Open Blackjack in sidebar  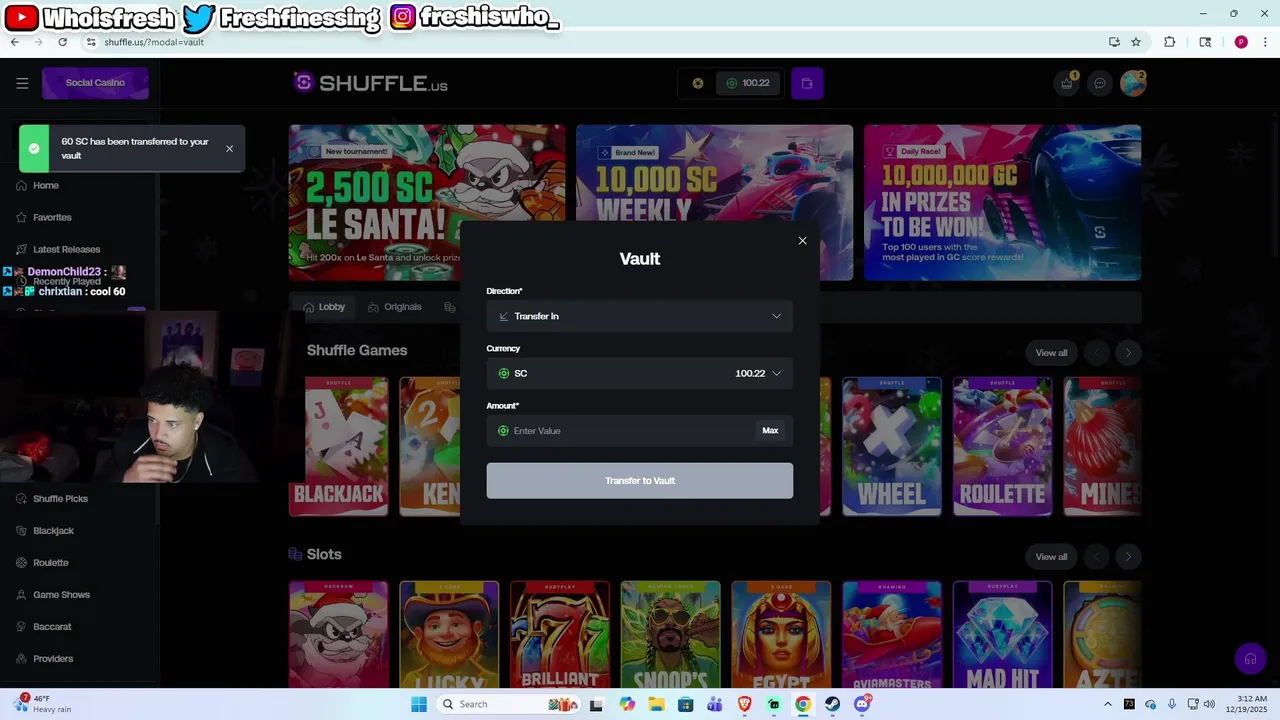53,531
